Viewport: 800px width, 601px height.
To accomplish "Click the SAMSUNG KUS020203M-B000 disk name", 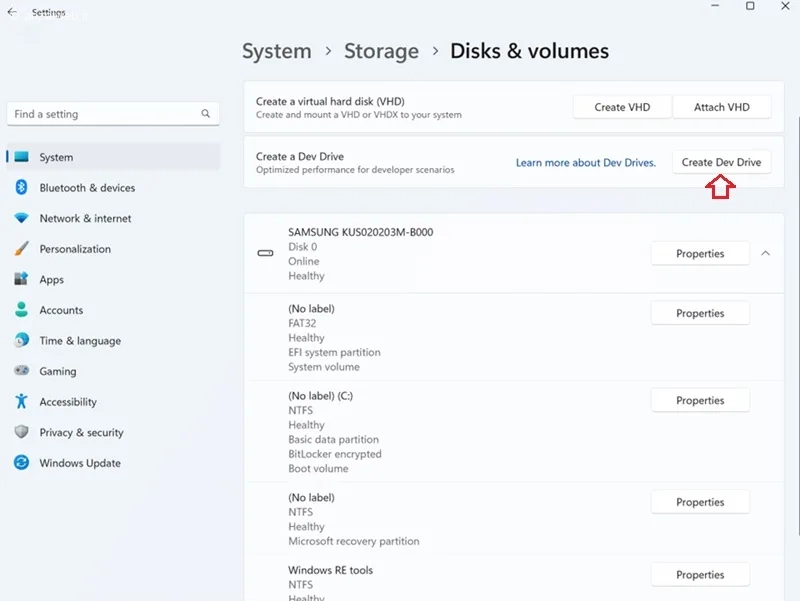I will point(361,232).
